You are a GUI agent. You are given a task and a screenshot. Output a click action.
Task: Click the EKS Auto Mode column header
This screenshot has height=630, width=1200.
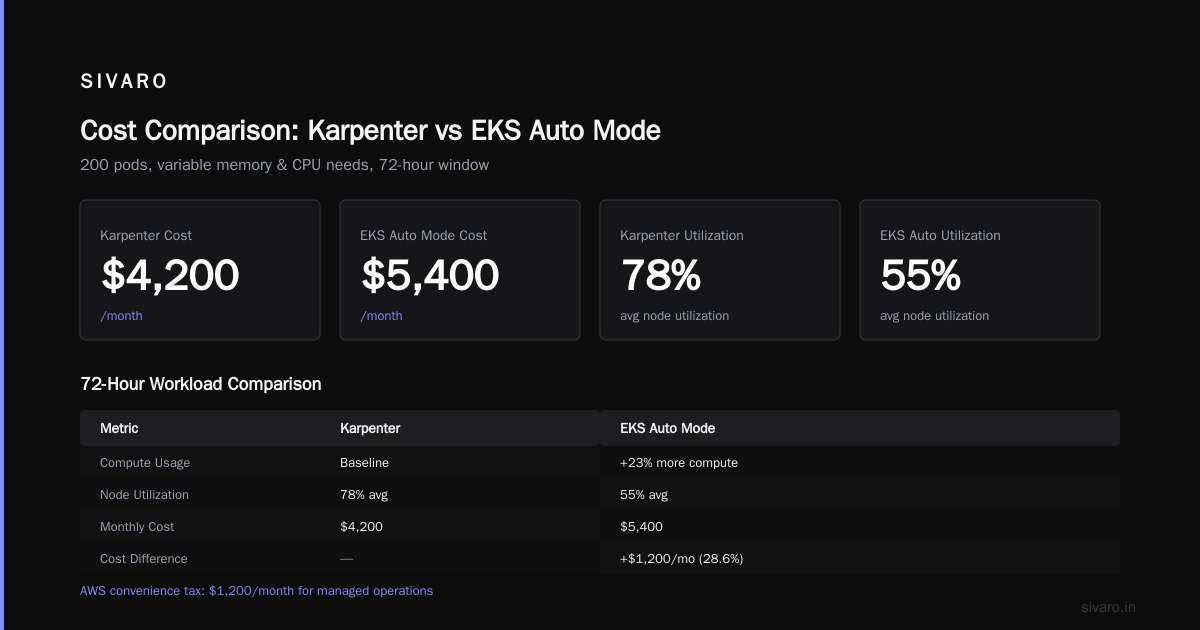tap(667, 428)
